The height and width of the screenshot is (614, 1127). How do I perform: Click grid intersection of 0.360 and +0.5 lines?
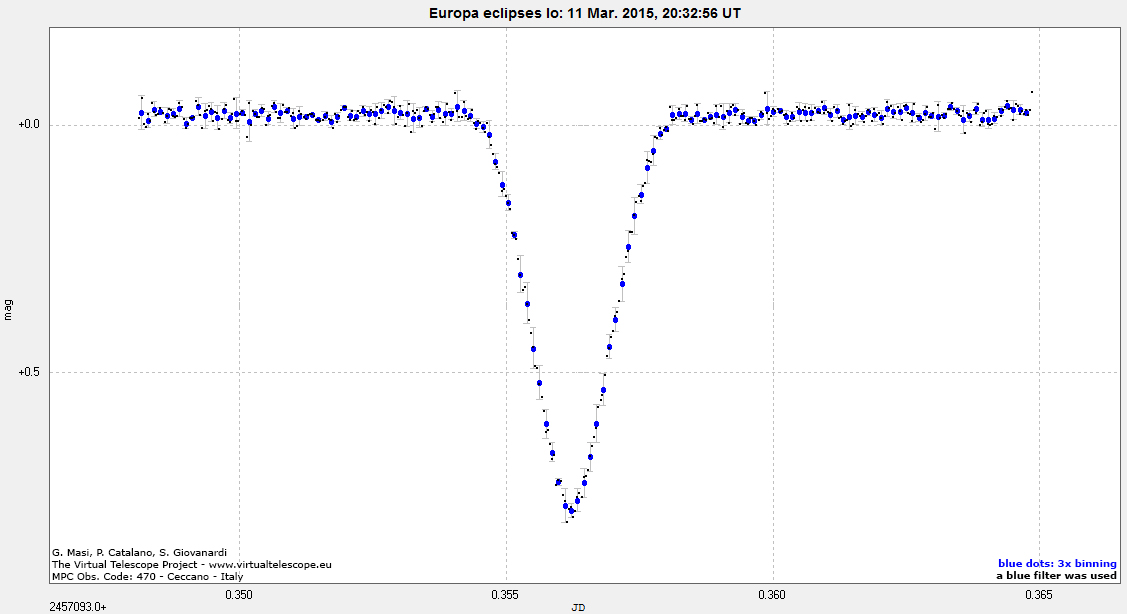773,372
